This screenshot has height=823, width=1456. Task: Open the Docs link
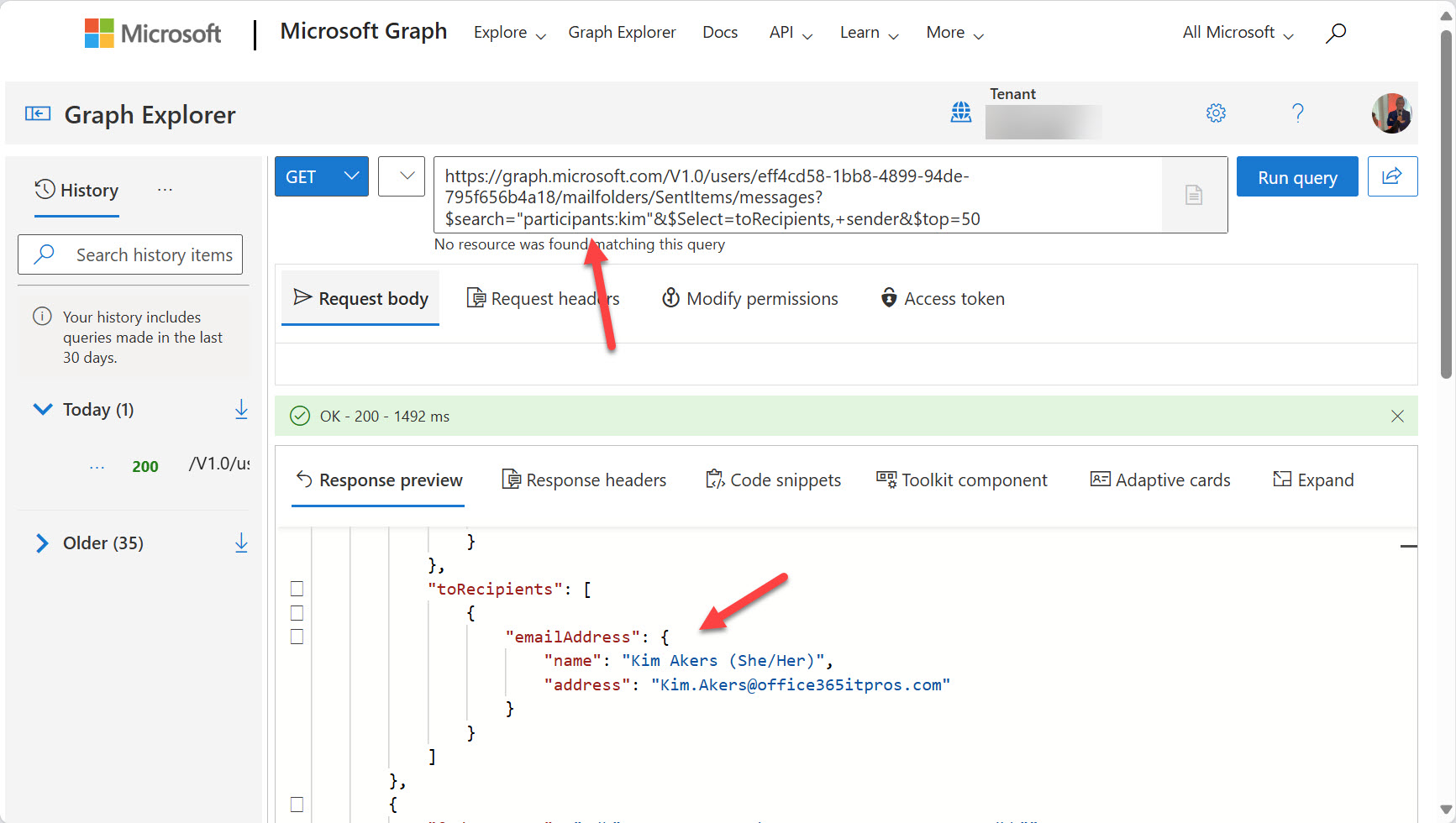(x=720, y=32)
